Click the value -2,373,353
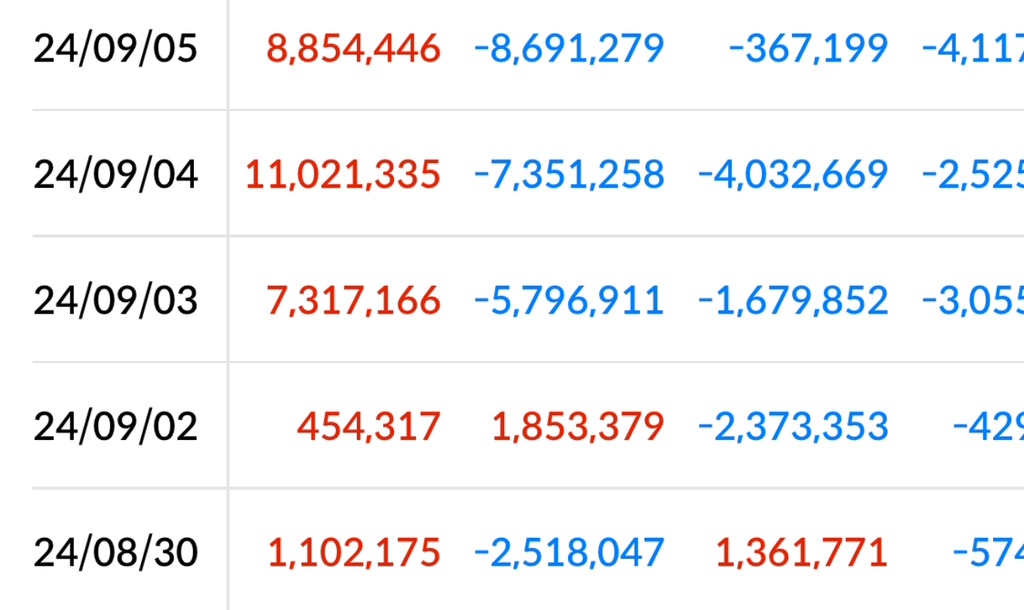This screenshot has height=610, width=1024. [x=793, y=426]
